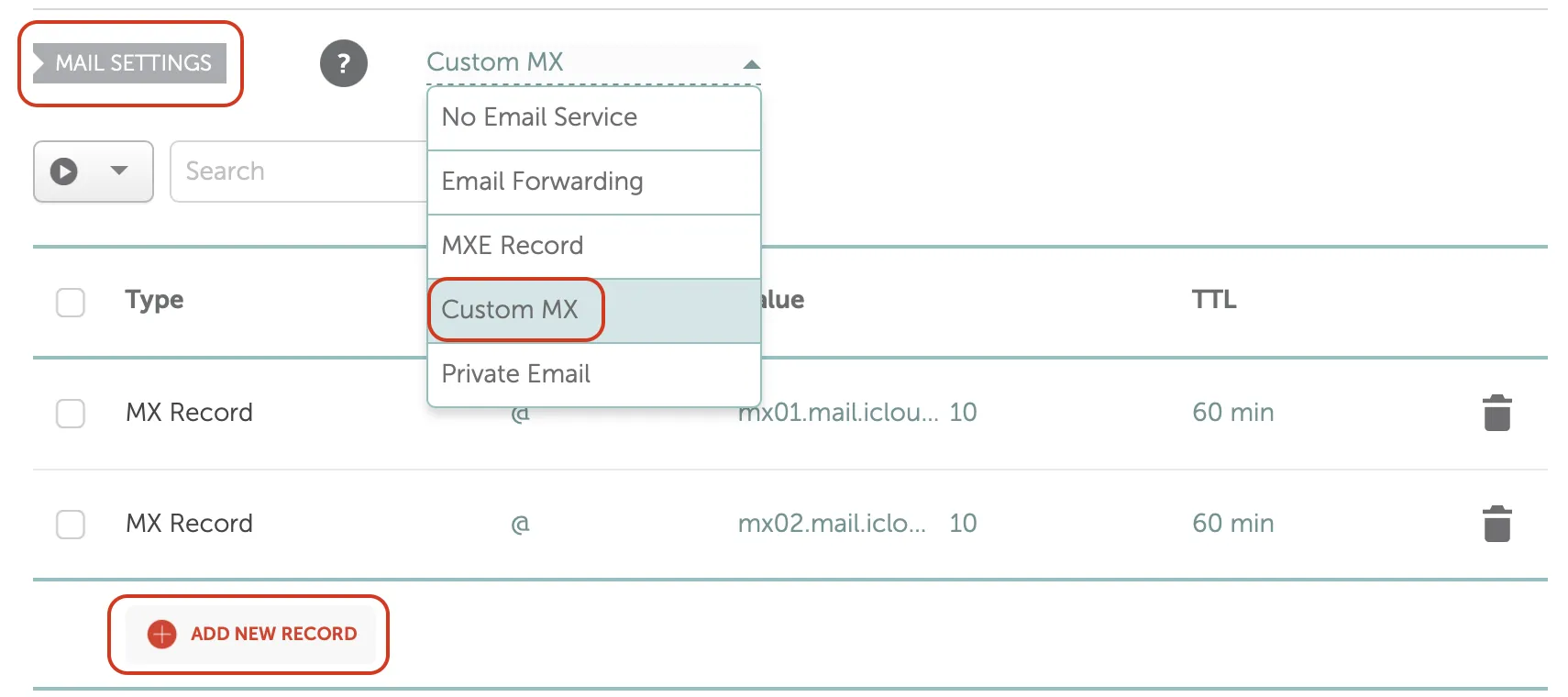Check the second MX Record row checkbox
The width and height of the screenshot is (1568, 697).
coord(71,524)
